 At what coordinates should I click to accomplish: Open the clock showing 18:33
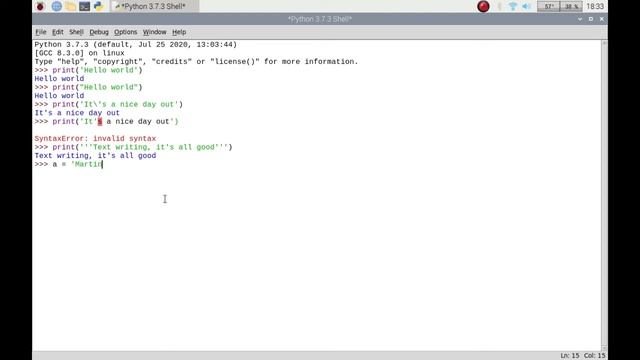click(595, 6)
